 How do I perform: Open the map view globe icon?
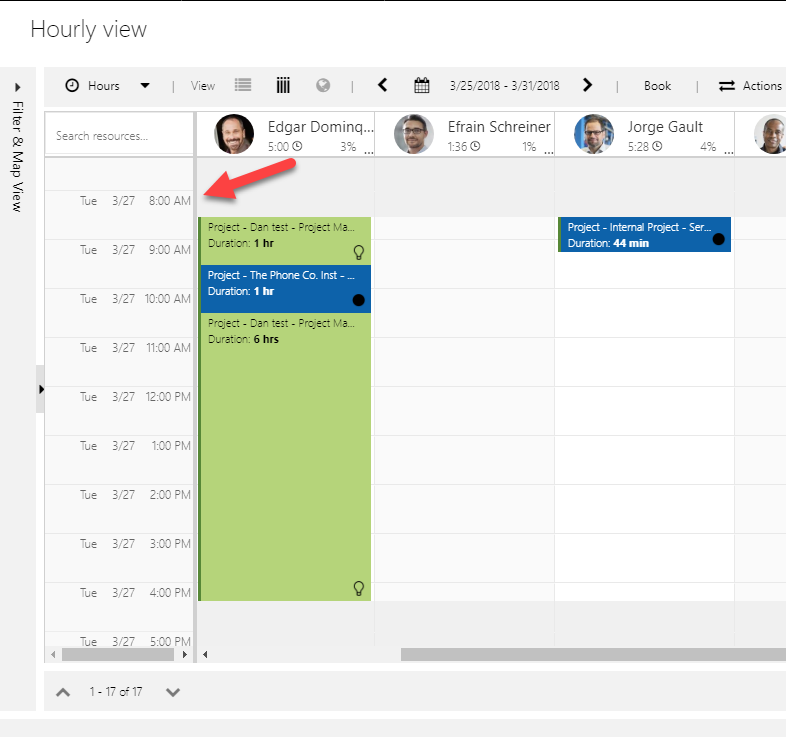click(323, 86)
